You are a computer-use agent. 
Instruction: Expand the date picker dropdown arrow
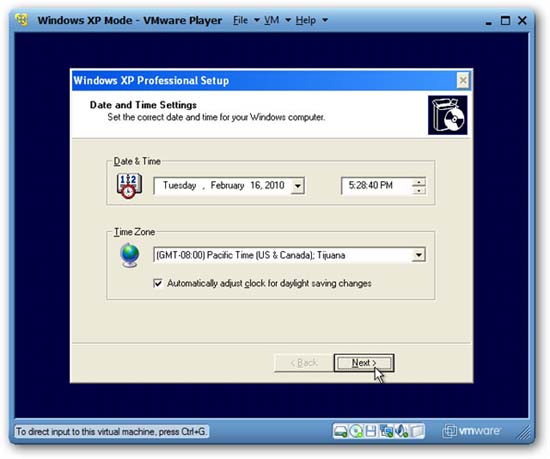pos(297,185)
